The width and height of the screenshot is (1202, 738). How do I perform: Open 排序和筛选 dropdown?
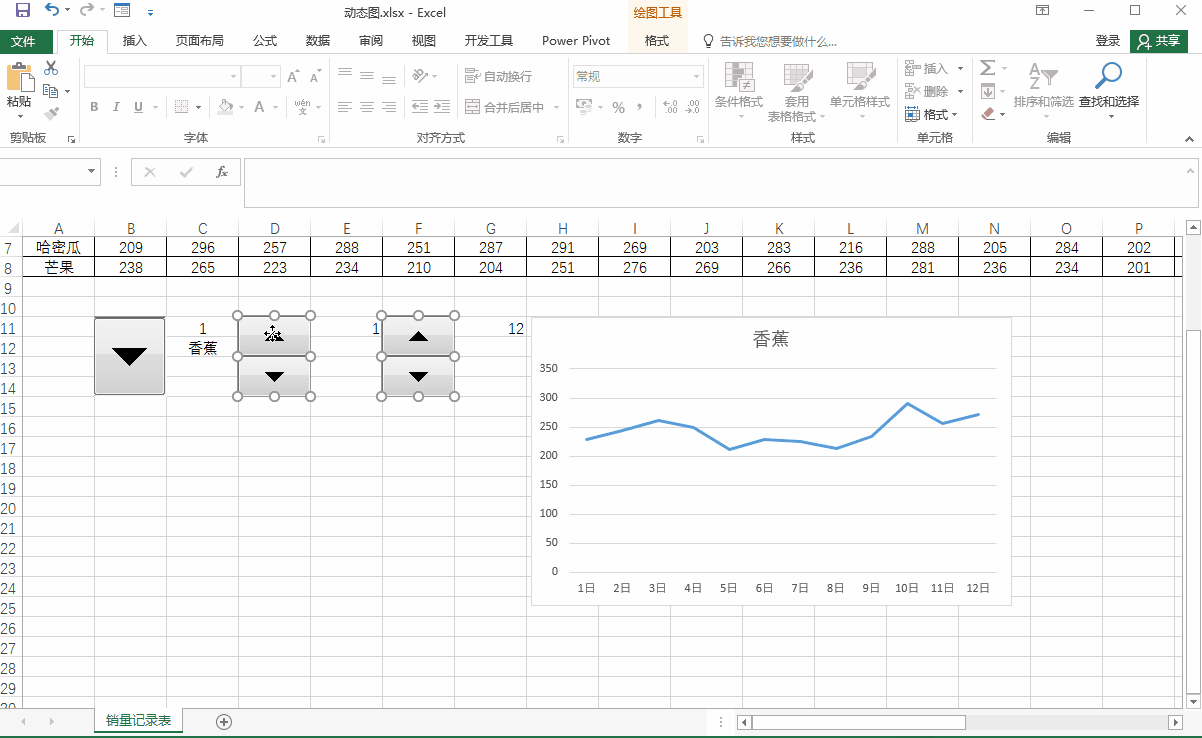1043,91
